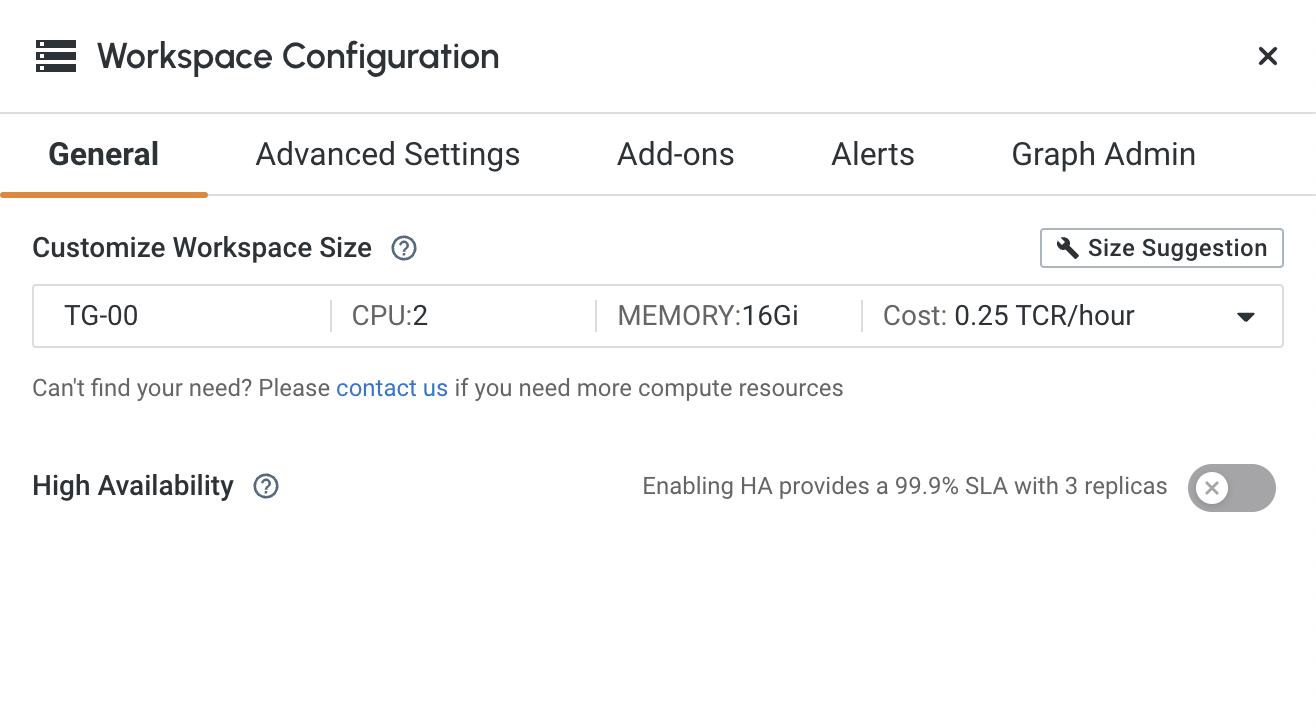This screenshot has width=1316, height=728.
Task: Close the Workspace Configuration dialog
Action: (x=1267, y=56)
